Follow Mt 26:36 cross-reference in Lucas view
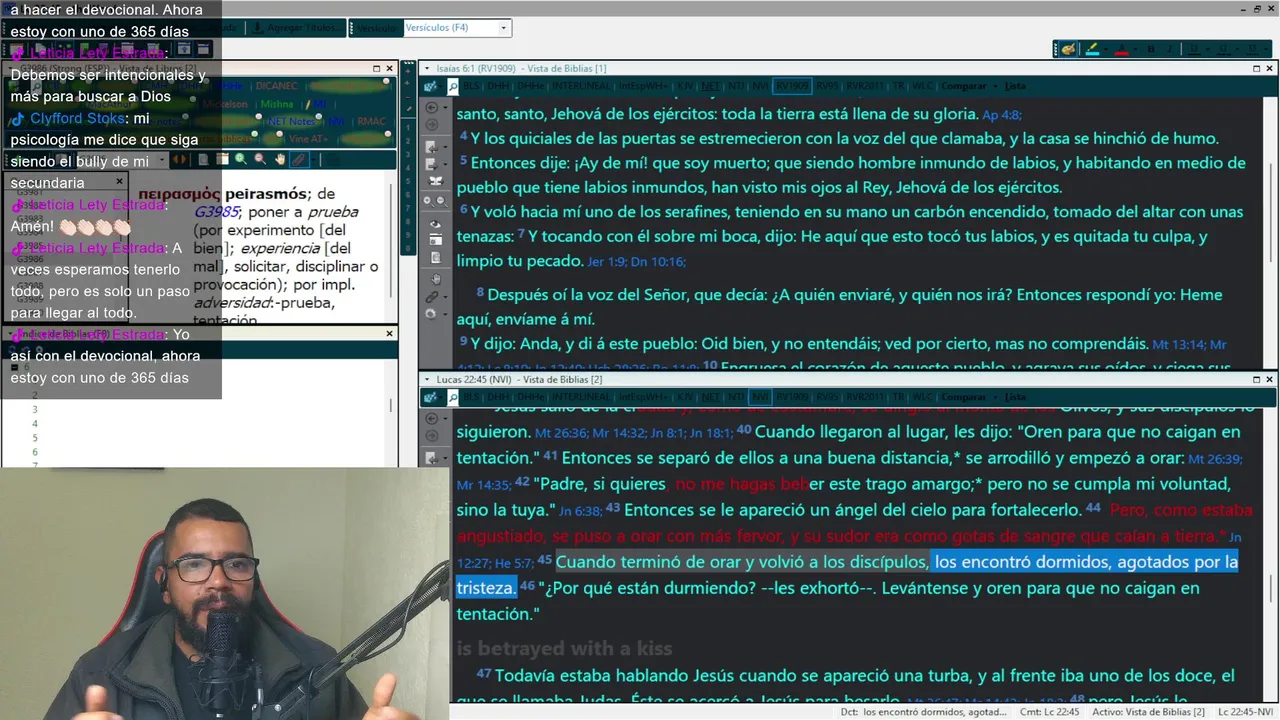Screen dimensions: 1280x720 561,433
